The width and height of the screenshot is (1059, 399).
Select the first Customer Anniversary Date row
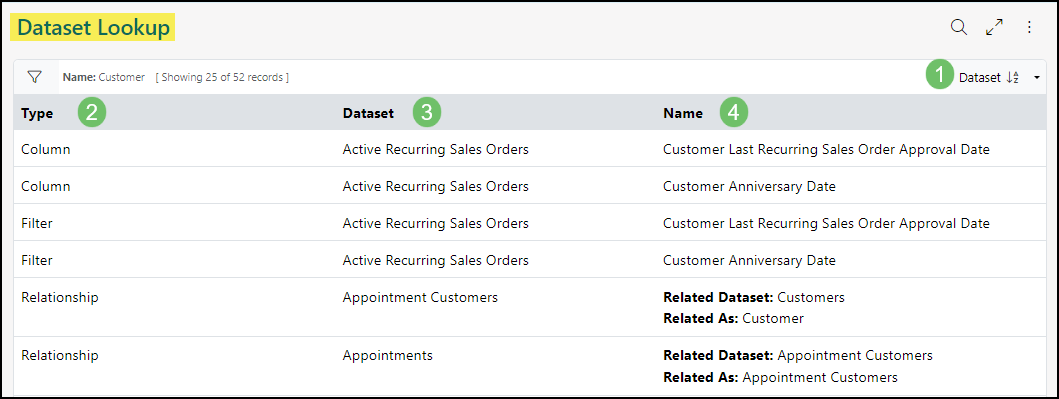pyautogui.click(x=530, y=186)
